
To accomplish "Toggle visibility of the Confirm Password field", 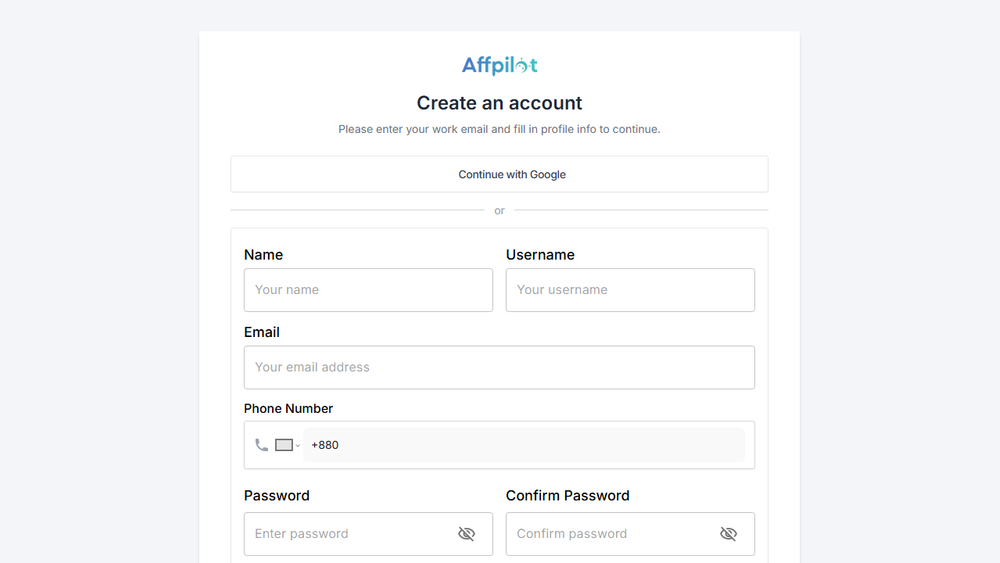I will pyautogui.click(x=728, y=534).
